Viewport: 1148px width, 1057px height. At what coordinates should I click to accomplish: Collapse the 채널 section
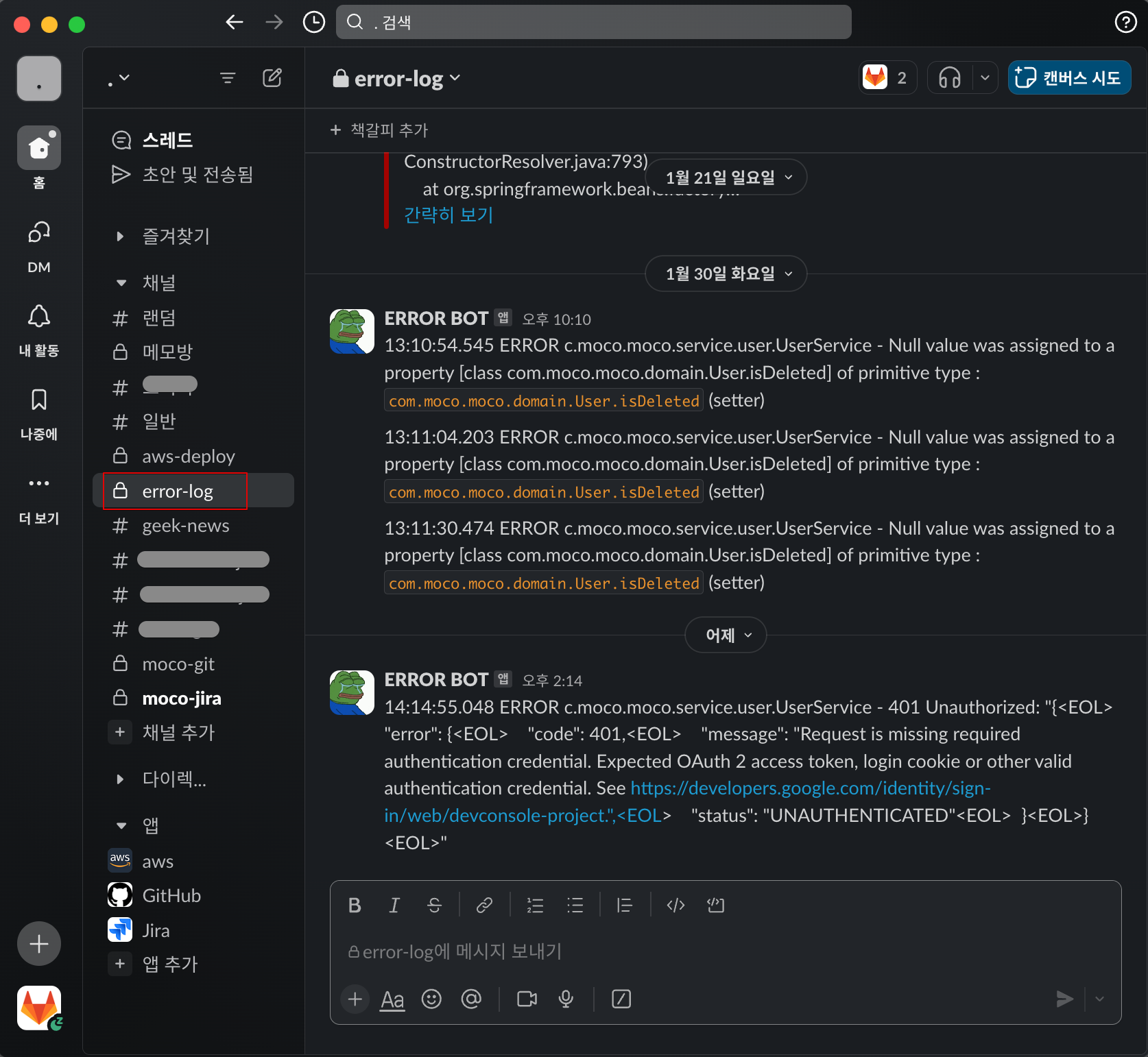121,283
